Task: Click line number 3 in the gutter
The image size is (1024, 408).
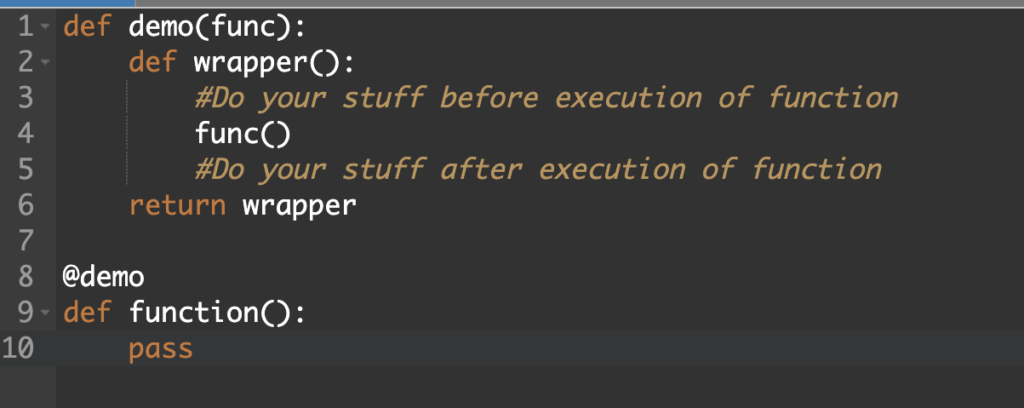Action: pyautogui.click(x=25, y=98)
